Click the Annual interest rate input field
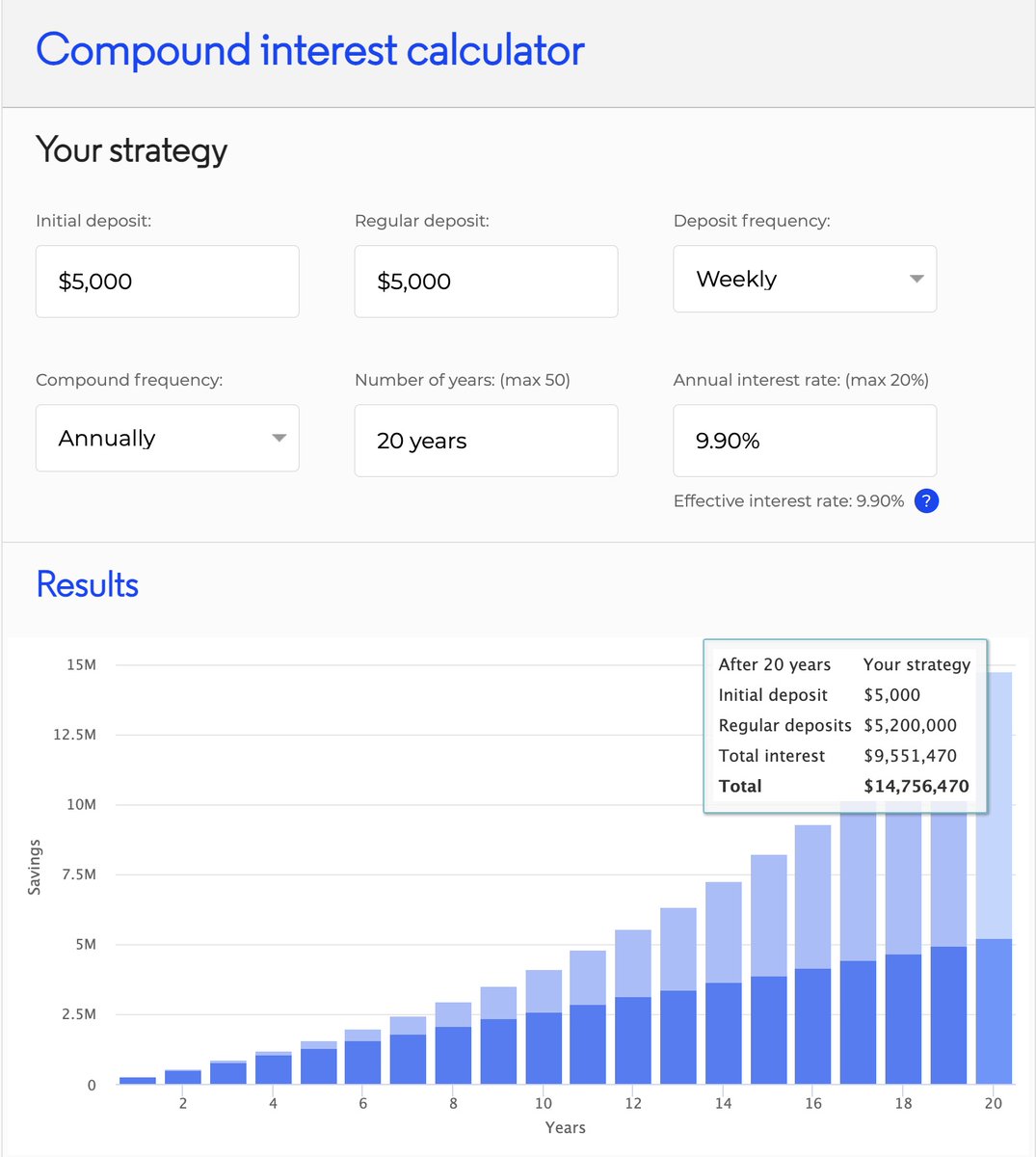The image size is (1036, 1157). coord(805,441)
